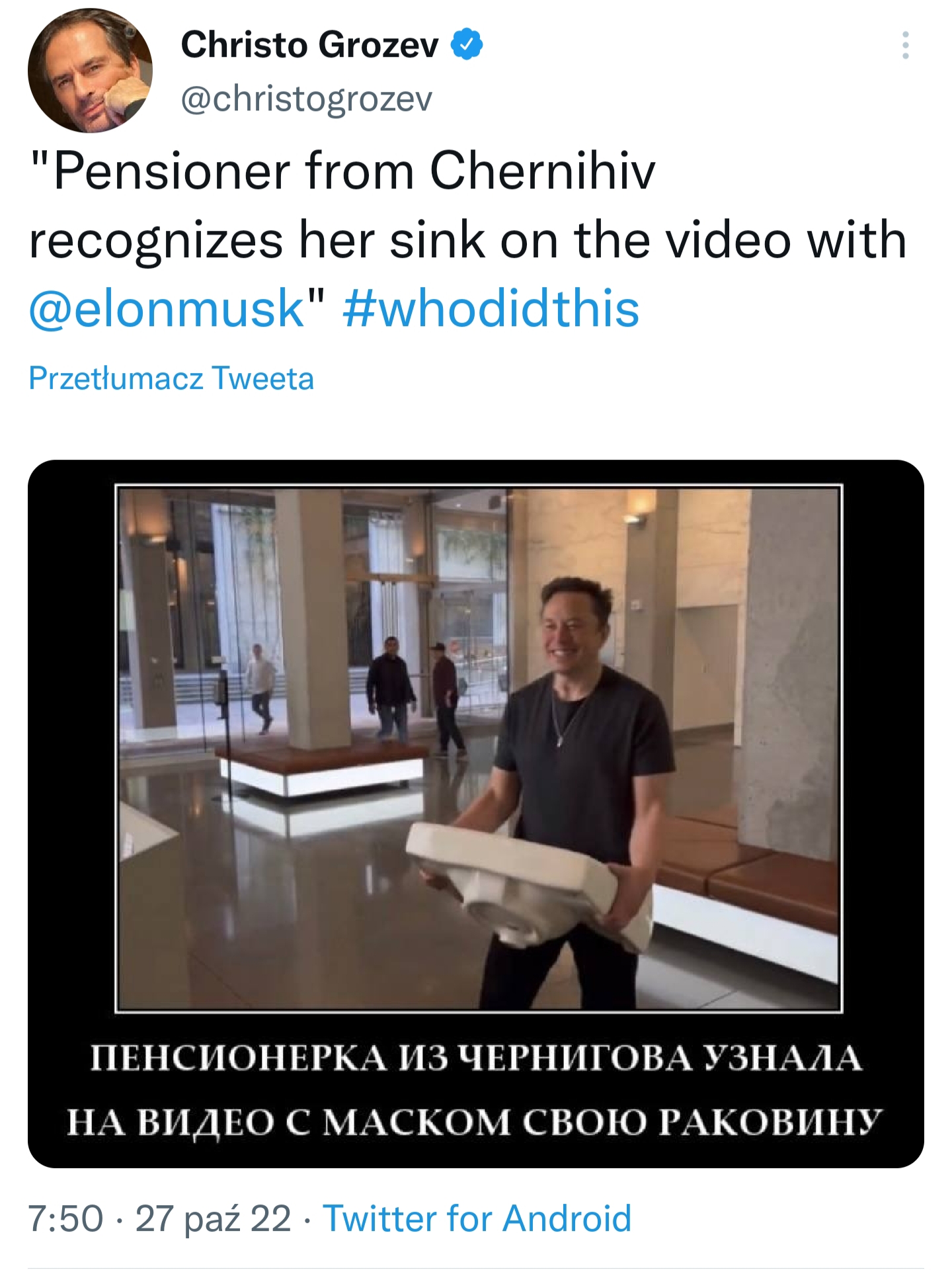Tap the Christo Grozev display name
This screenshot has width=952, height=1270.
(x=309, y=44)
